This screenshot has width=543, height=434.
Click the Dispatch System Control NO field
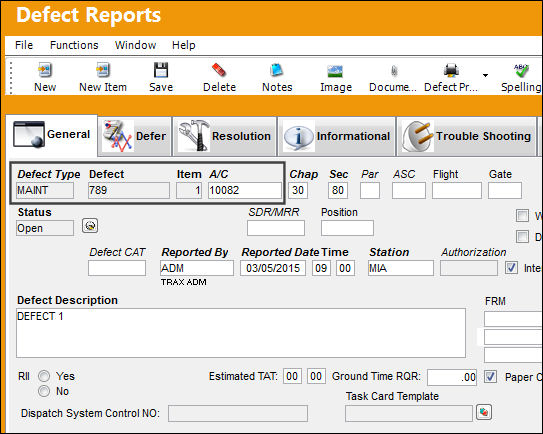238,413
